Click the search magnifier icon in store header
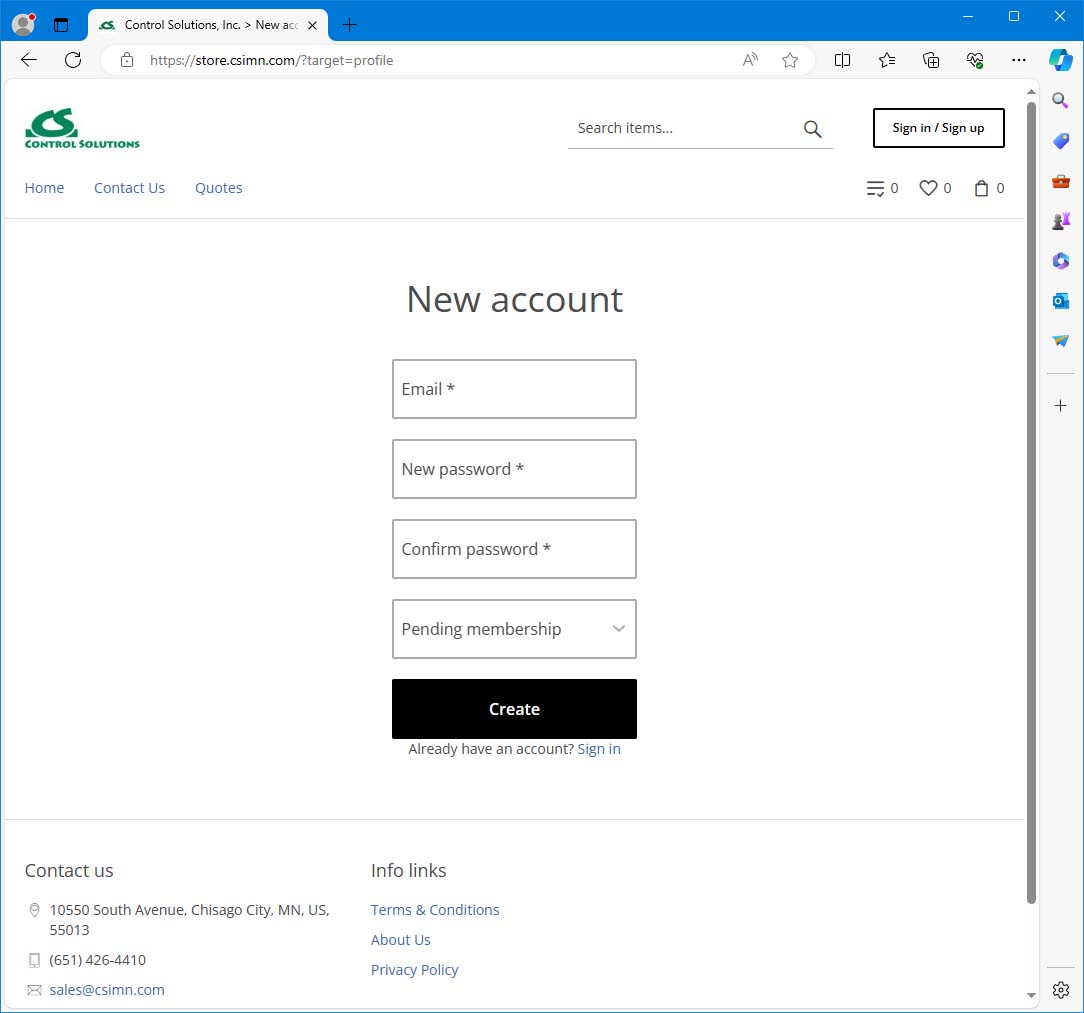The height and width of the screenshot is (1013, 1084). click(x=812, y=129)
